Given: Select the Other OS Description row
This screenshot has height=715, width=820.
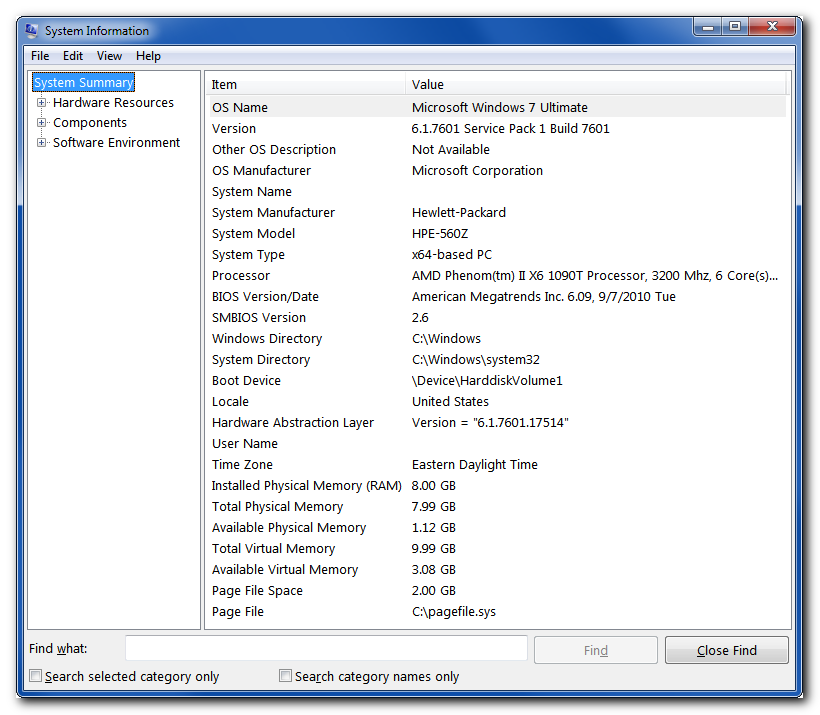Looking at the screenshot, I should (498, 149).
